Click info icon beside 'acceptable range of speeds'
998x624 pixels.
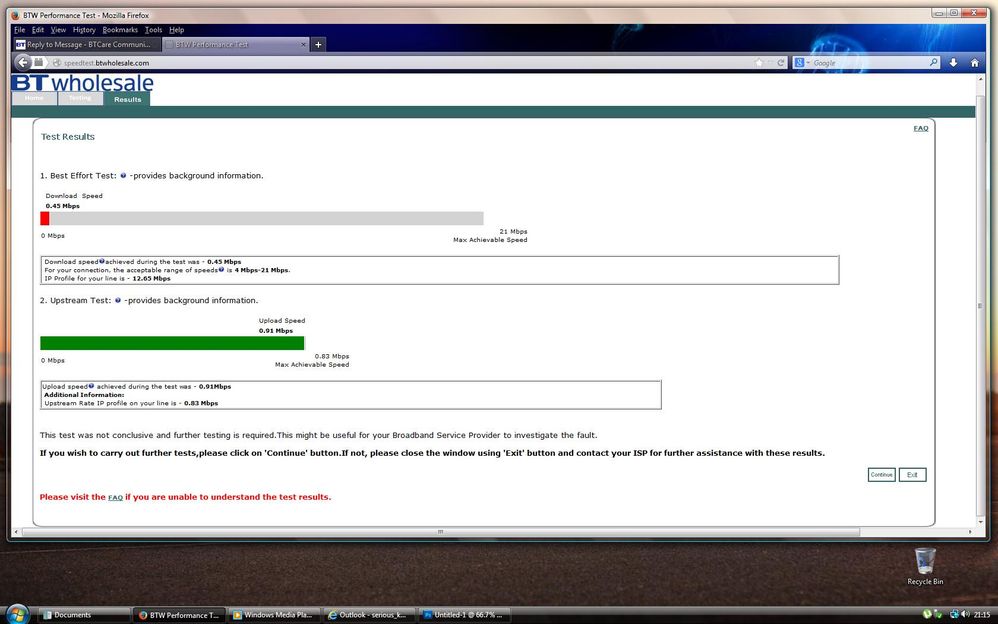(221, 269)
